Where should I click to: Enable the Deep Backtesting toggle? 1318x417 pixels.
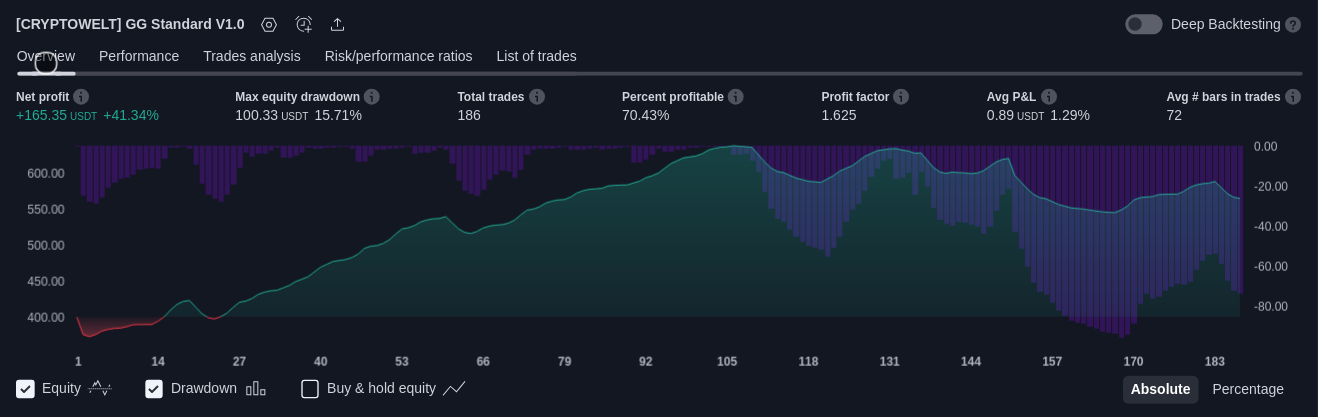click(1143, 24)
